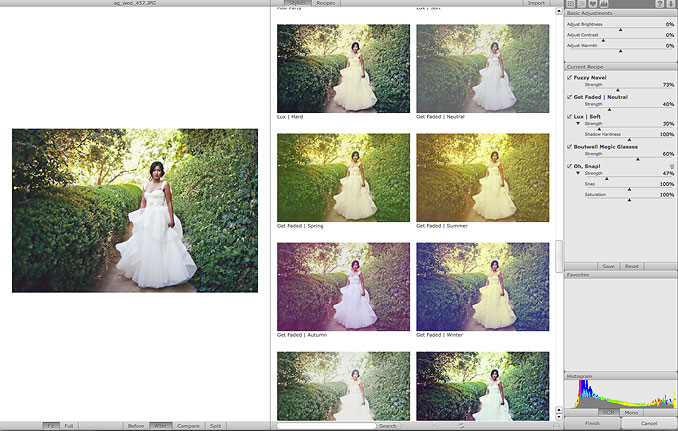Switch preview to Fit

[x=51, y=426]
